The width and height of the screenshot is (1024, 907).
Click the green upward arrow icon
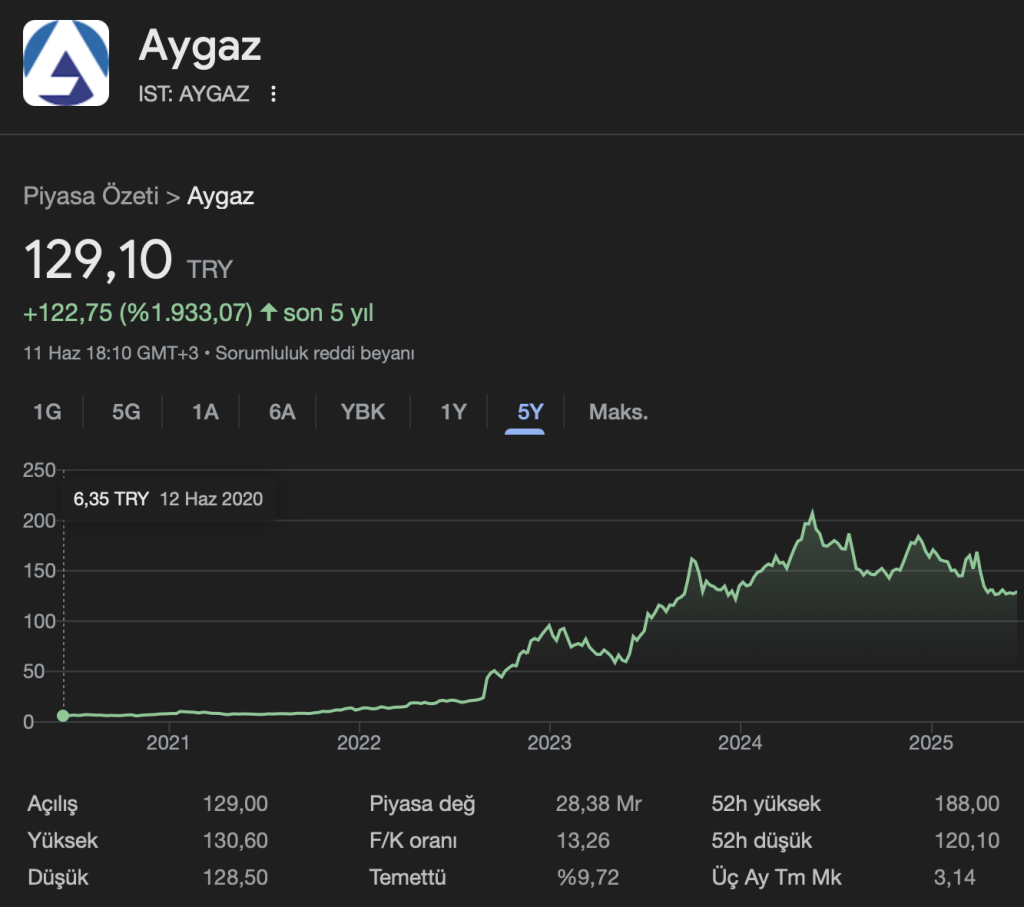tap(268, 313)
